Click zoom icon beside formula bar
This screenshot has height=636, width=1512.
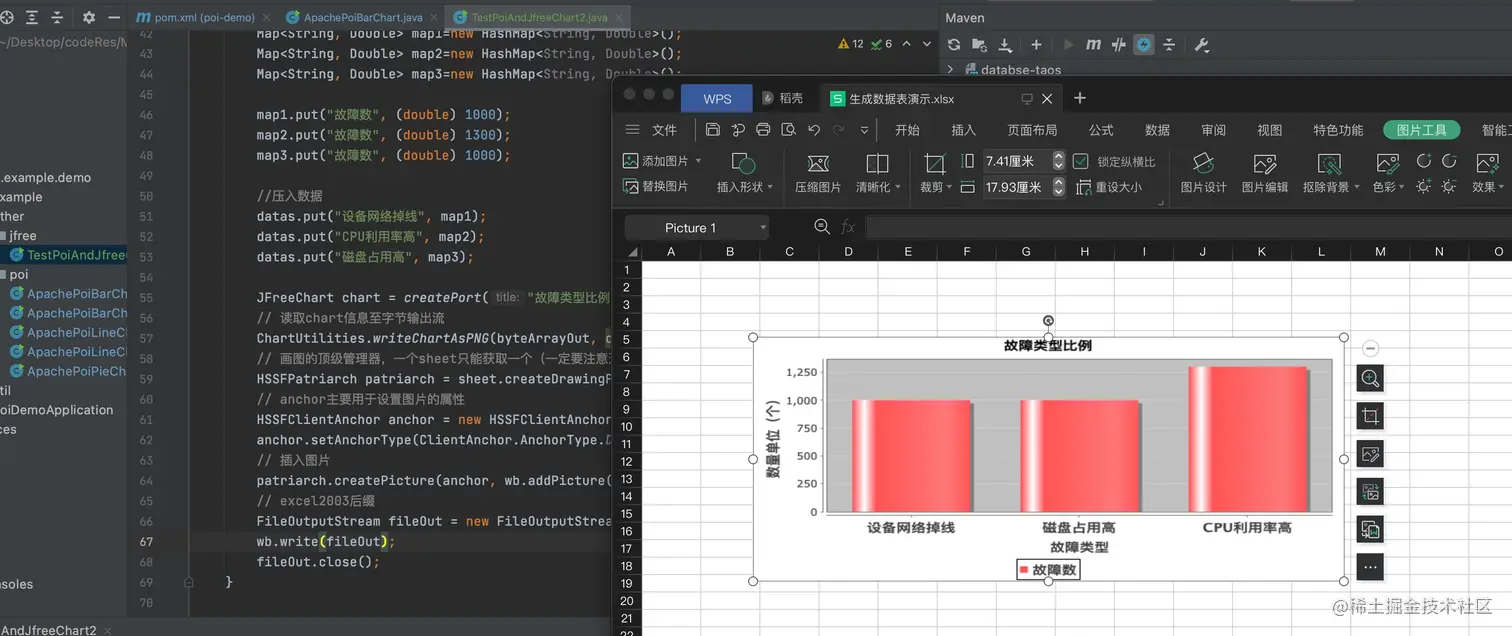[822, 227]
